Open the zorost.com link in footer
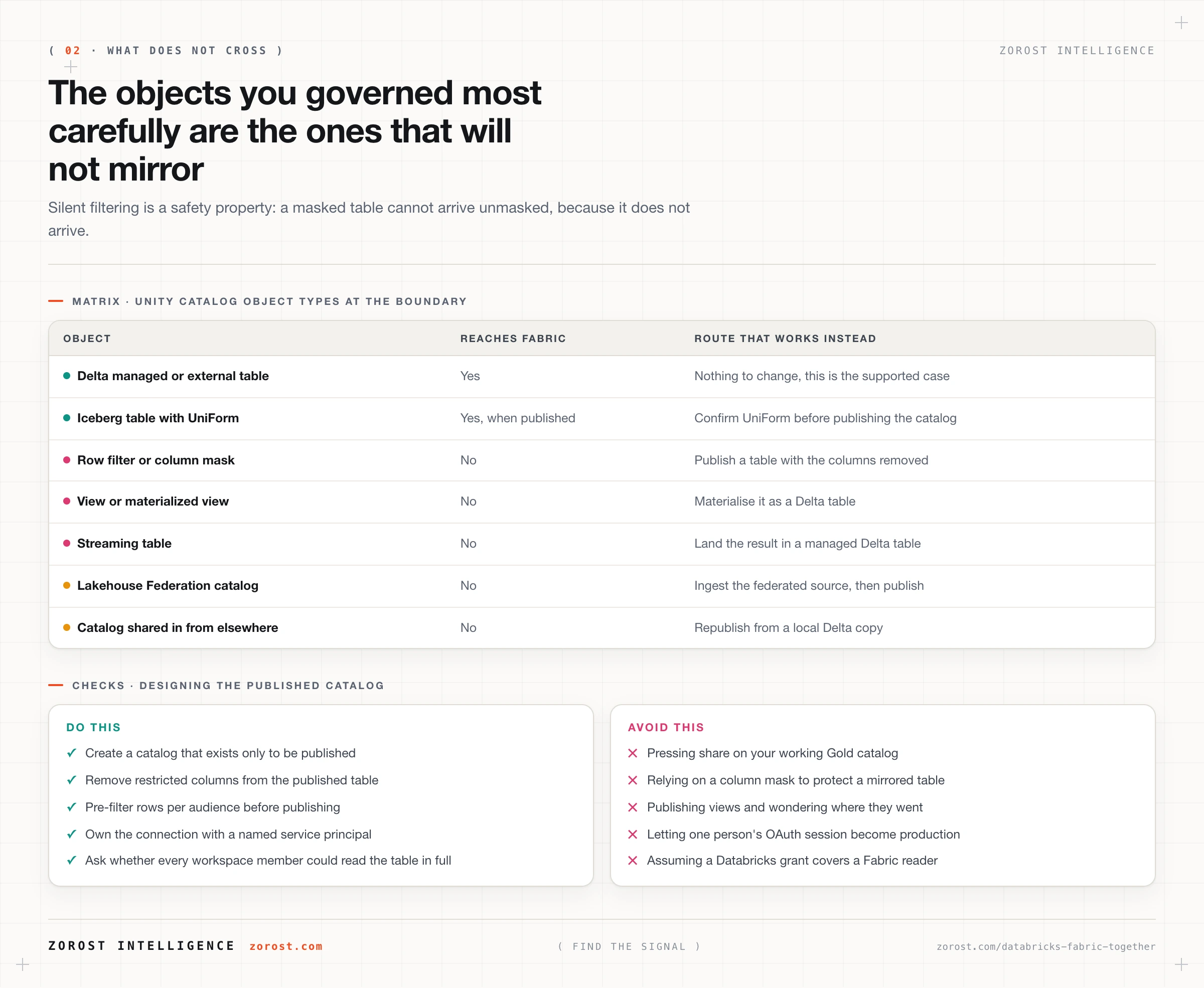Image resolution: width=1204 pixels, height=988 pixels. click(286, 946)
